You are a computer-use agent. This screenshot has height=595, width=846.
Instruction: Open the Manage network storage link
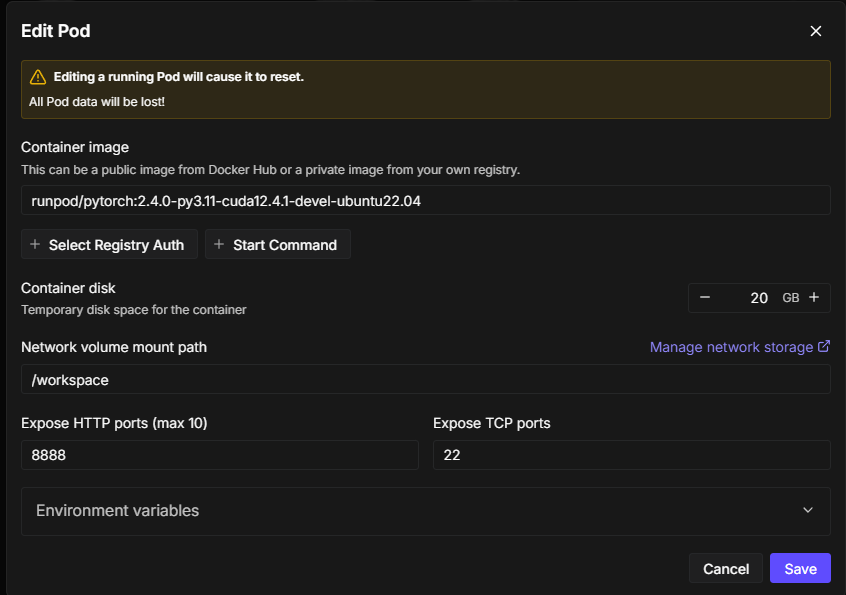click(x=731, y=347)
